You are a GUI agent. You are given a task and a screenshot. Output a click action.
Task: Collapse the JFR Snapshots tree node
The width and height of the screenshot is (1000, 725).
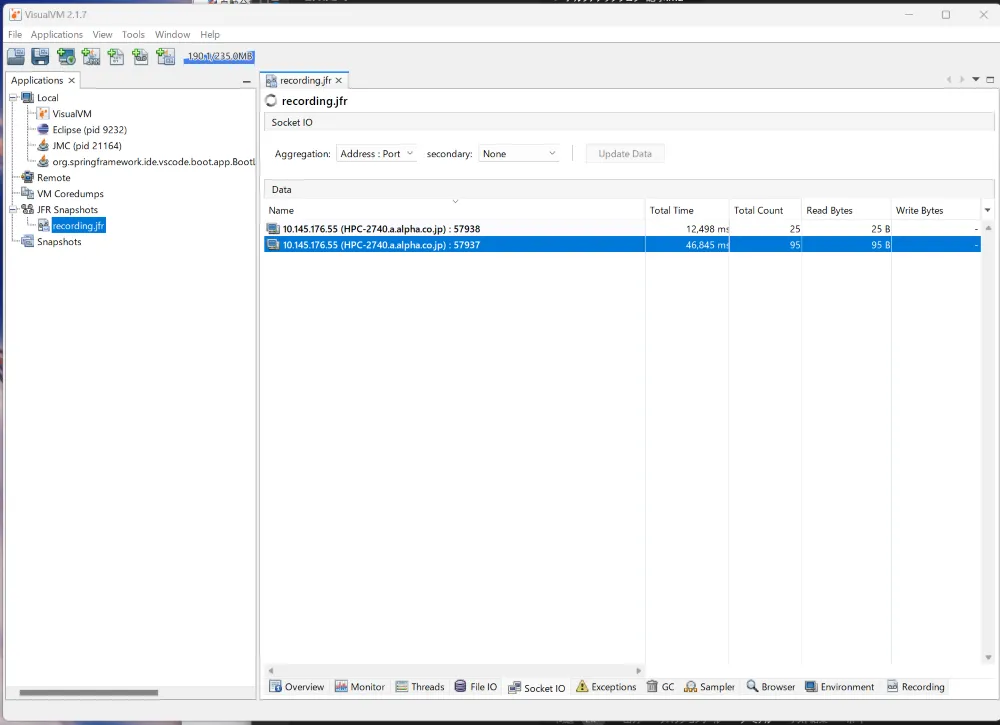point(13,209)
